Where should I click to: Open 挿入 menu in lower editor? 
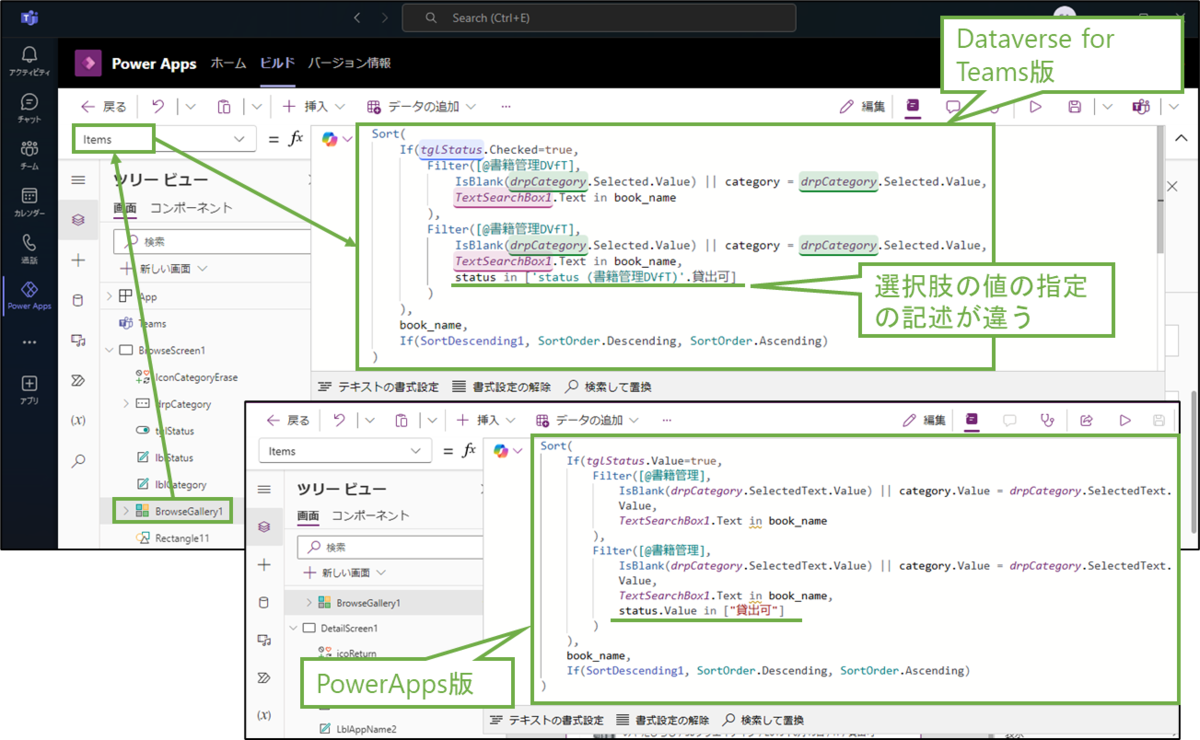pos(488,420)
